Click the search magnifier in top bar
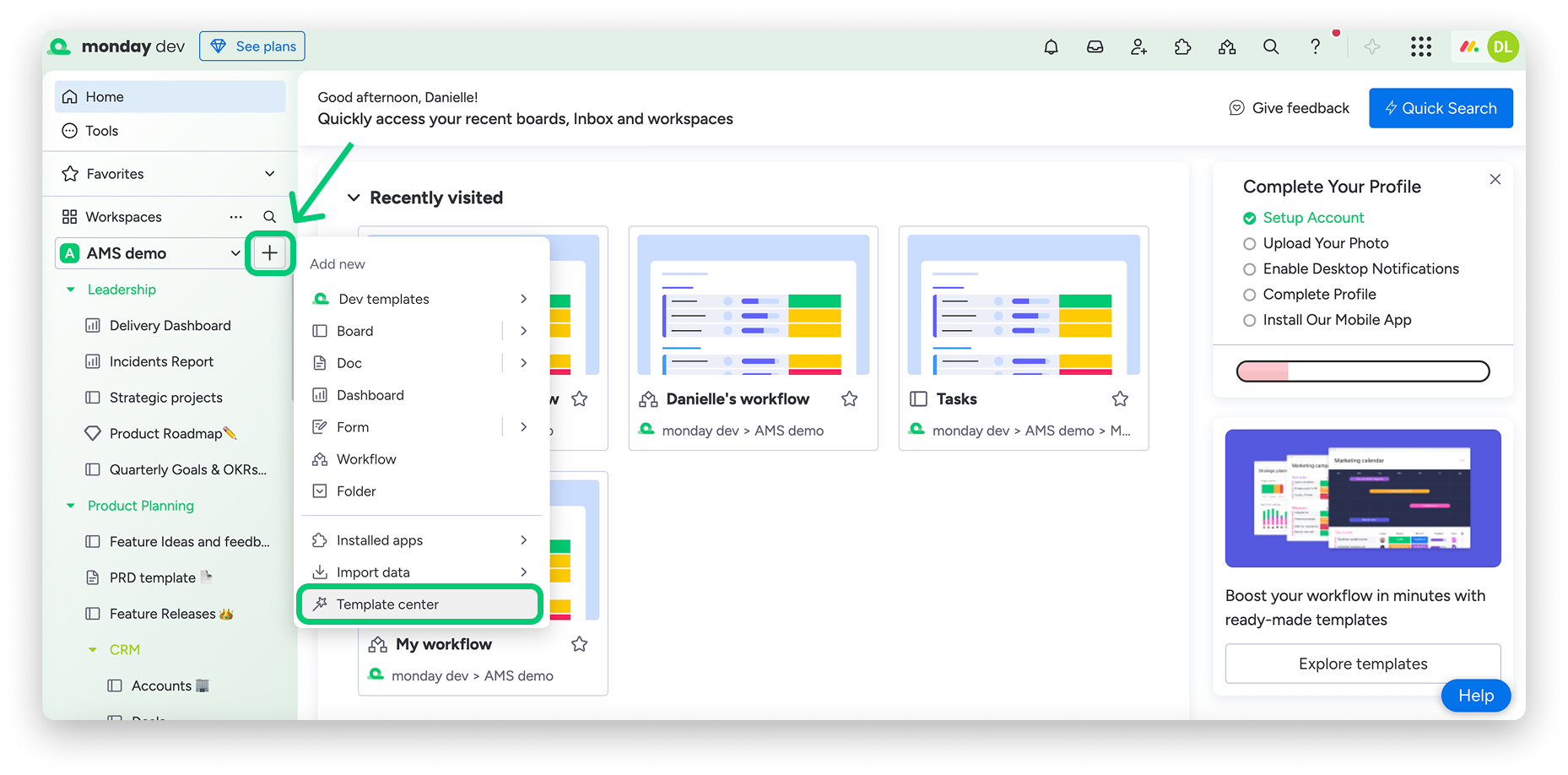This screenshot has height=775, width=1568. [x=1271, y=47]
